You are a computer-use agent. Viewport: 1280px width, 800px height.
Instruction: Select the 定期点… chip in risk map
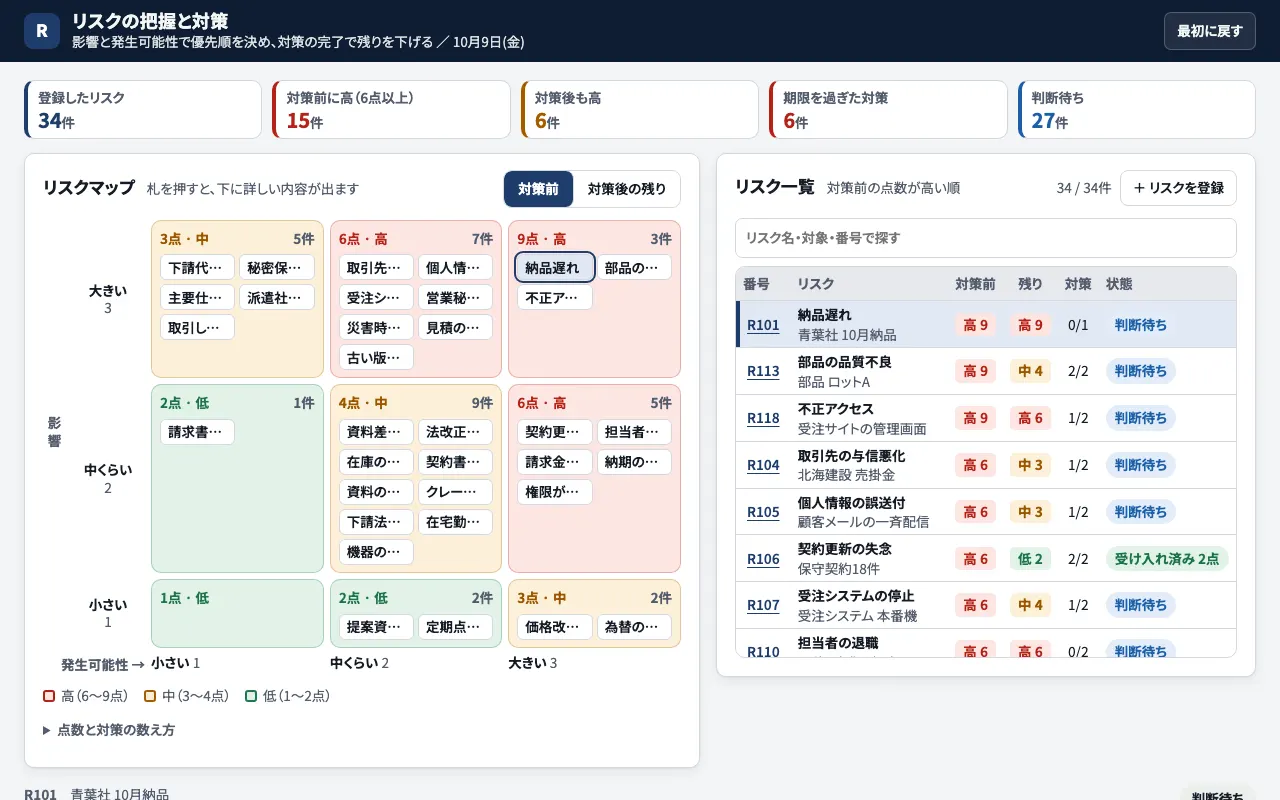(x=455, y=627)
